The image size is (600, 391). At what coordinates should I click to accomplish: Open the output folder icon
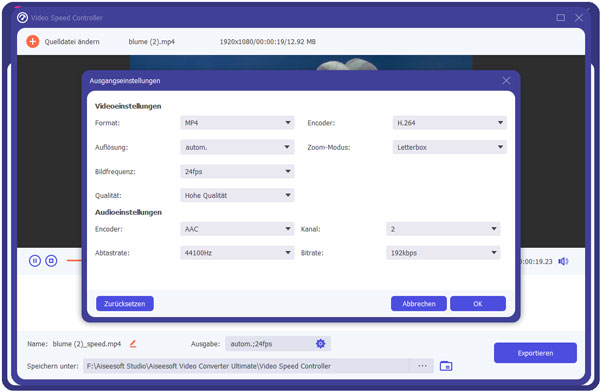(446, 366)
